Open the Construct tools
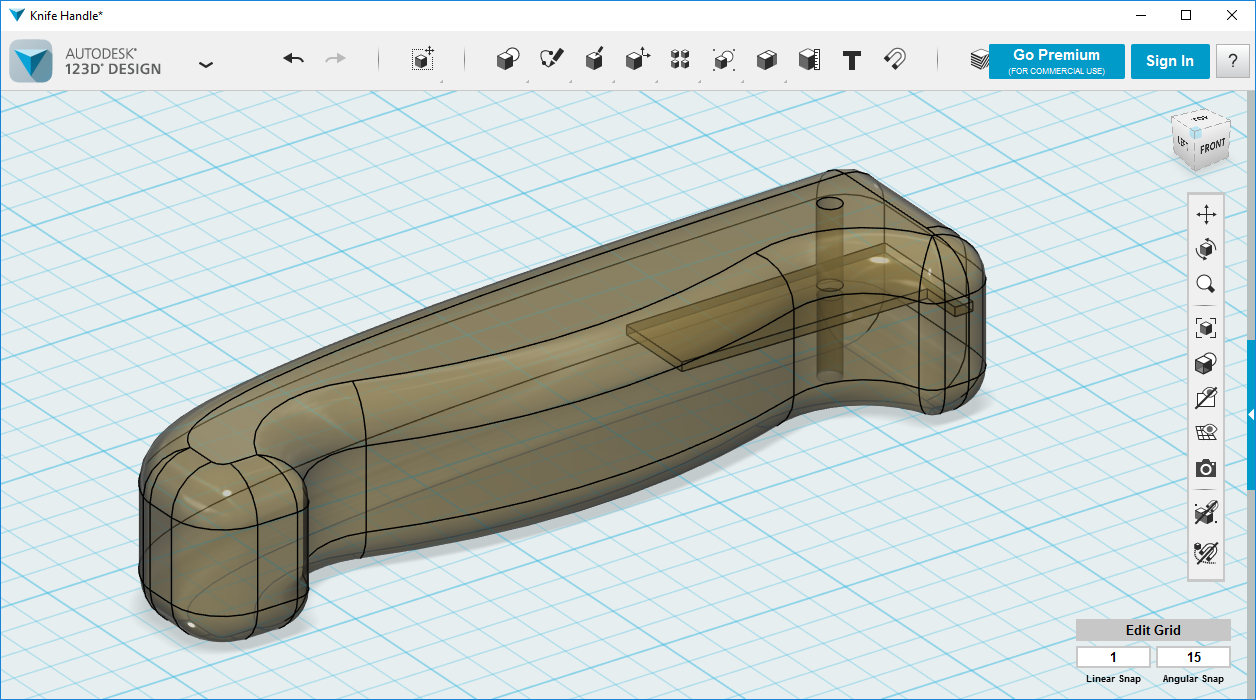The height and width of the screenshot is (700, 1256). [594, 60]
